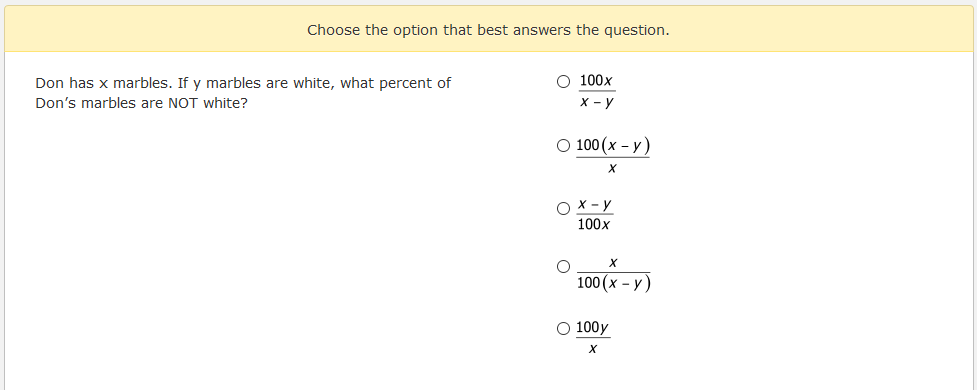Click the lone x denominator of the second answer
The height and width of the screenshot is (390, 977).
612,168
